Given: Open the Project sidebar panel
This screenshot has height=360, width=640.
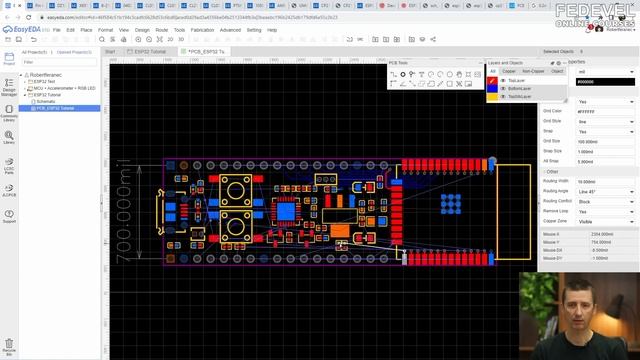Looking at the screenshot, I should (9, 59).
